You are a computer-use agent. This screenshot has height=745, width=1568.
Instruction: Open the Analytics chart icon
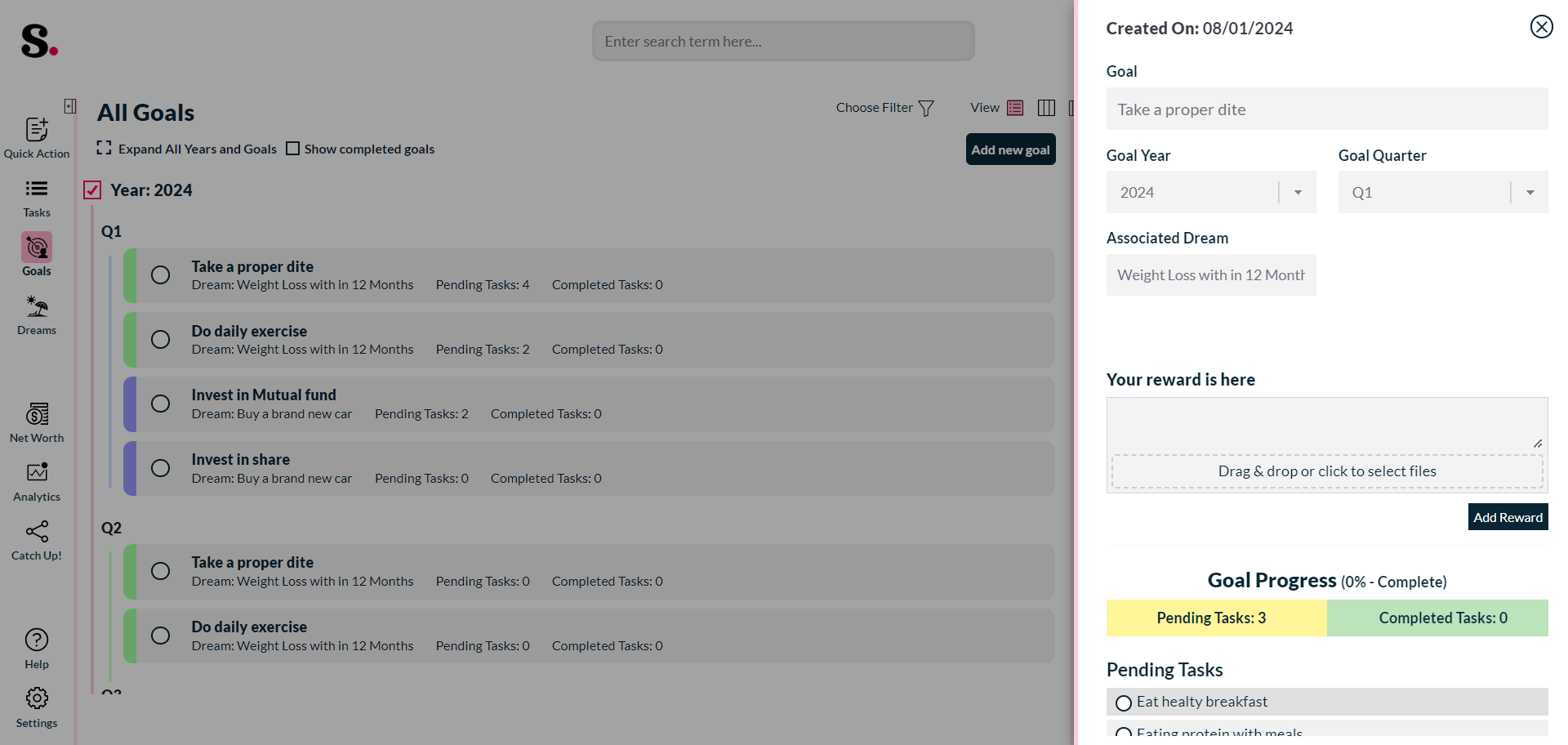[x=37, y=472]
